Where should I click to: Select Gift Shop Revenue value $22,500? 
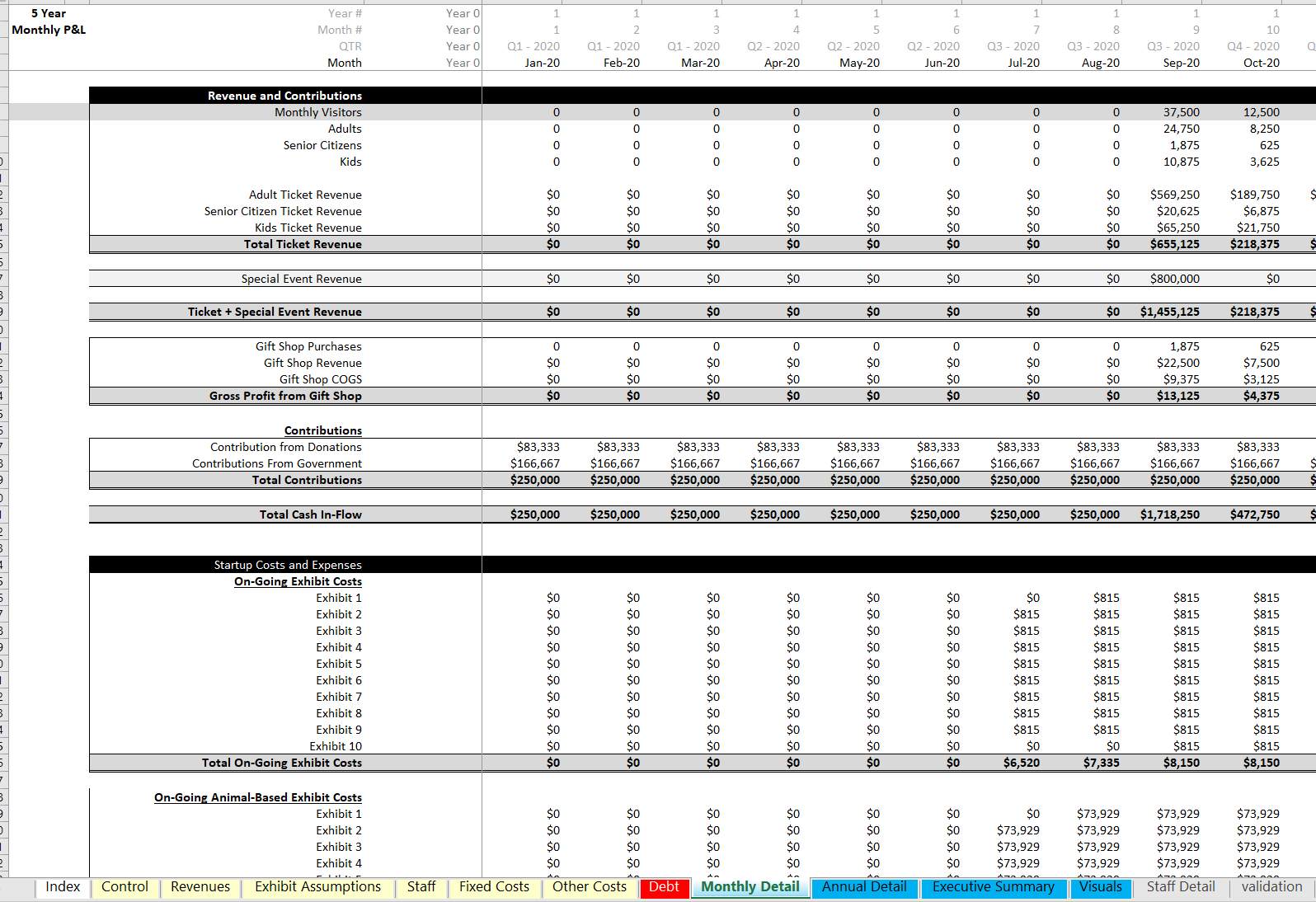point(1178,363)
